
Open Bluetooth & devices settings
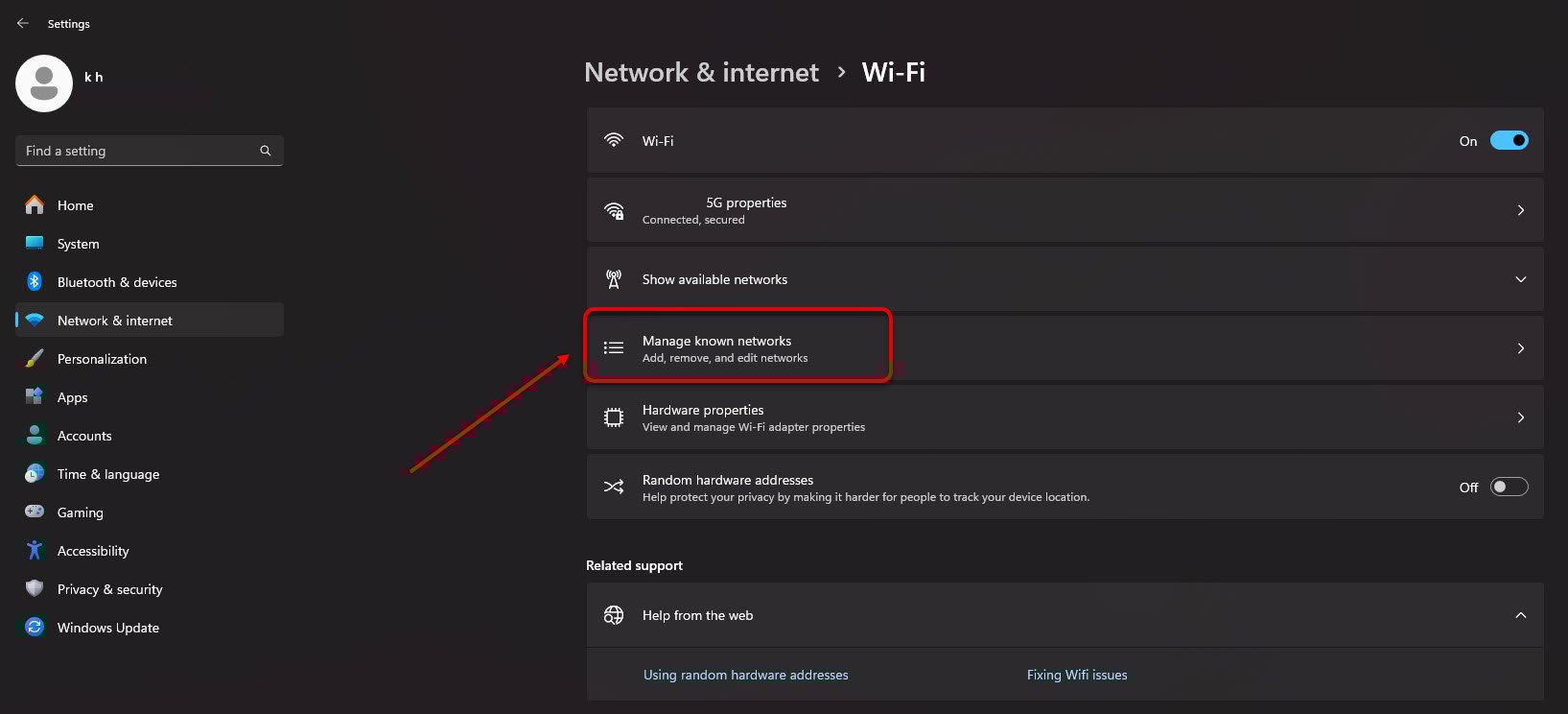116,281
